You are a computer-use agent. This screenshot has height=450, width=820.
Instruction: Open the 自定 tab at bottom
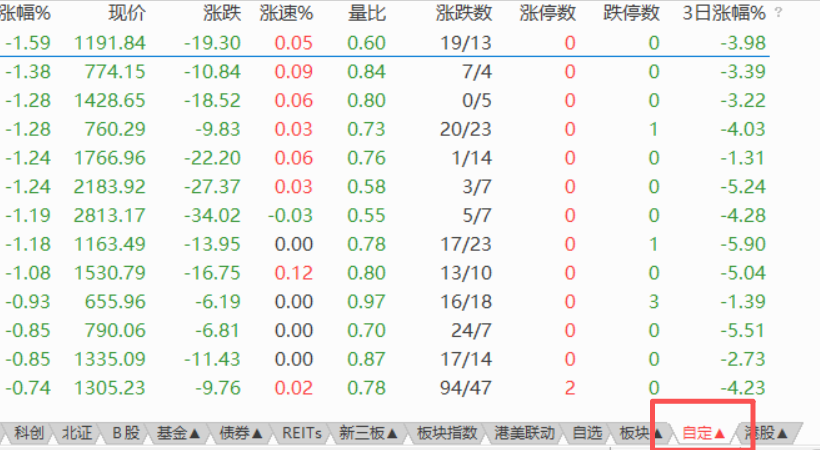point(702,433)
